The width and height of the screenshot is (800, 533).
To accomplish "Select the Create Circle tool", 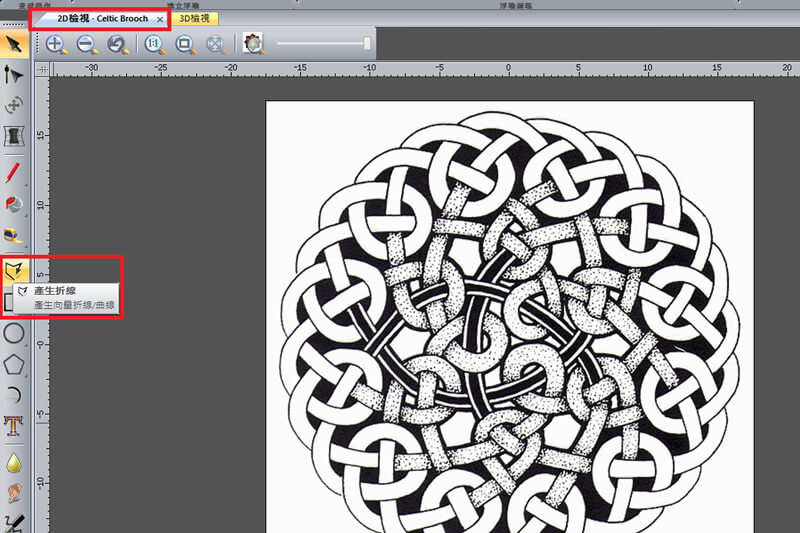I will click(14, 333).
